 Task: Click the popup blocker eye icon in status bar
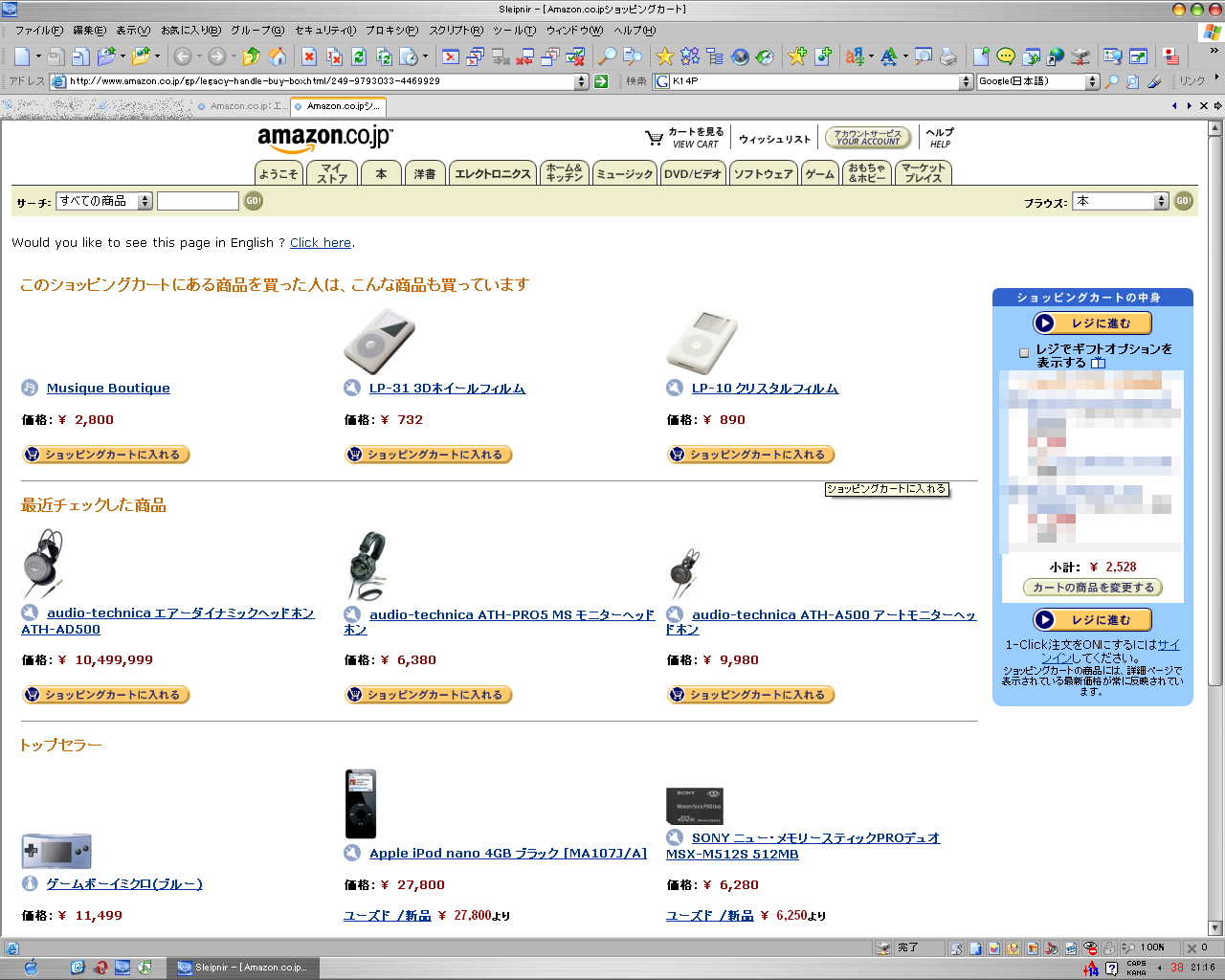tap(1090, 947)
